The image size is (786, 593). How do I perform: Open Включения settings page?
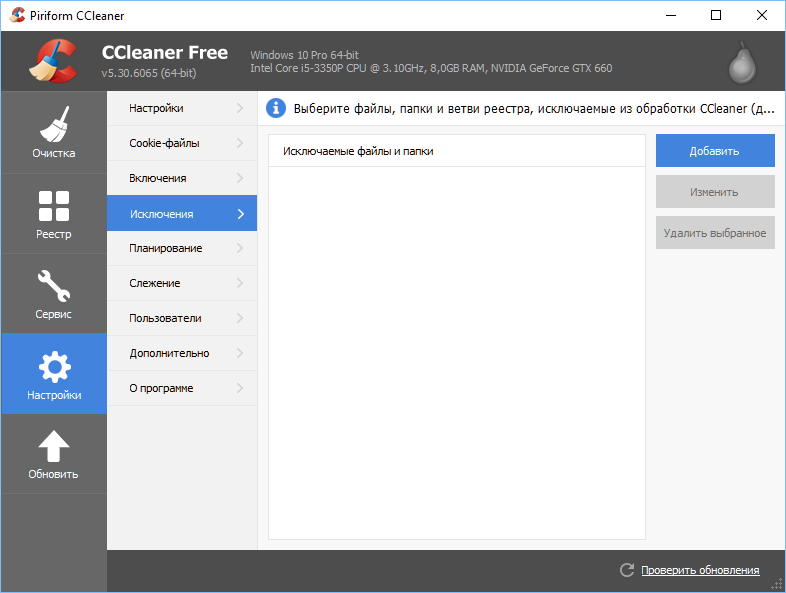[182, 178]
